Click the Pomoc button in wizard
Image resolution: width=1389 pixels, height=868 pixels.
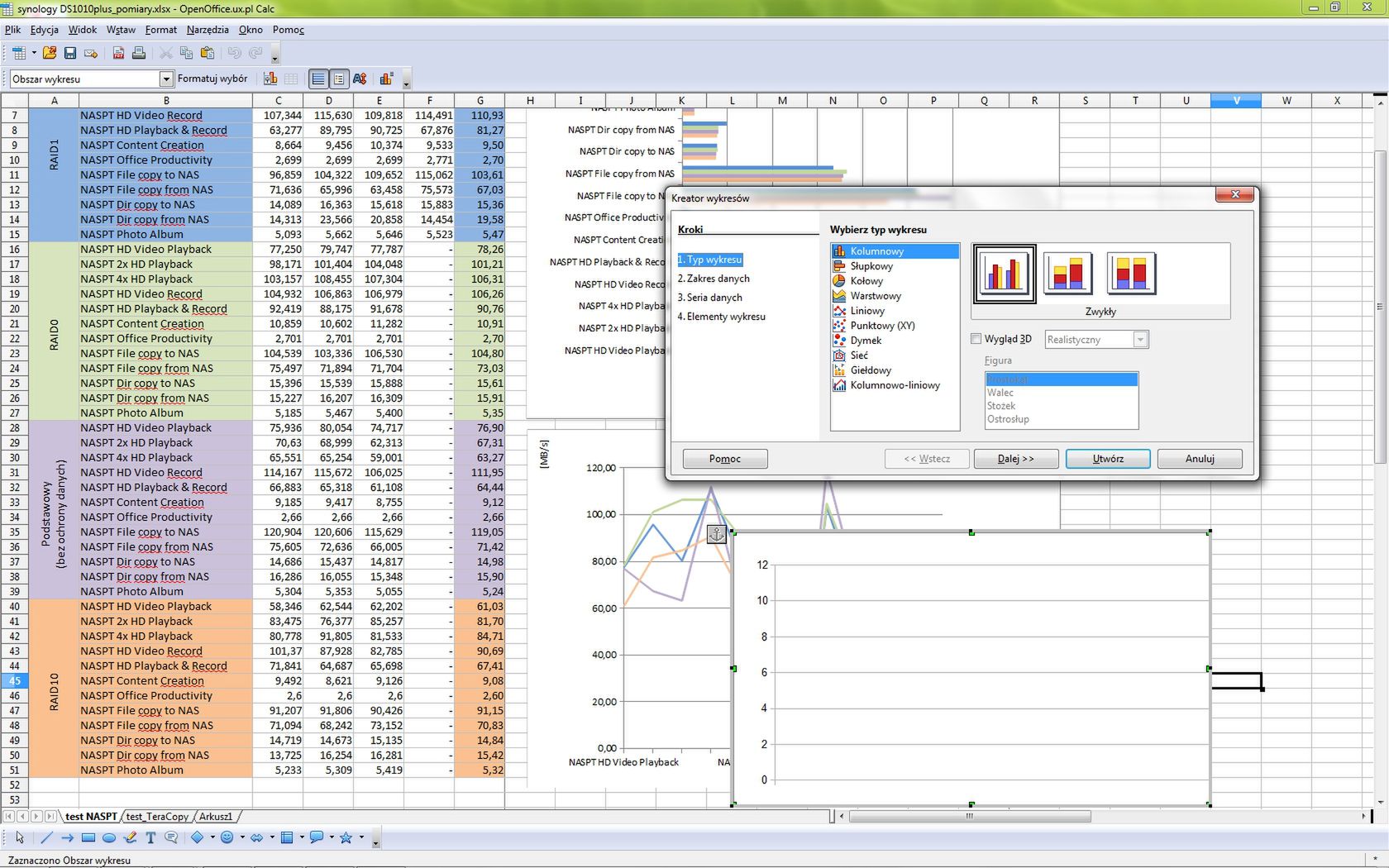(x=725, y=459)
